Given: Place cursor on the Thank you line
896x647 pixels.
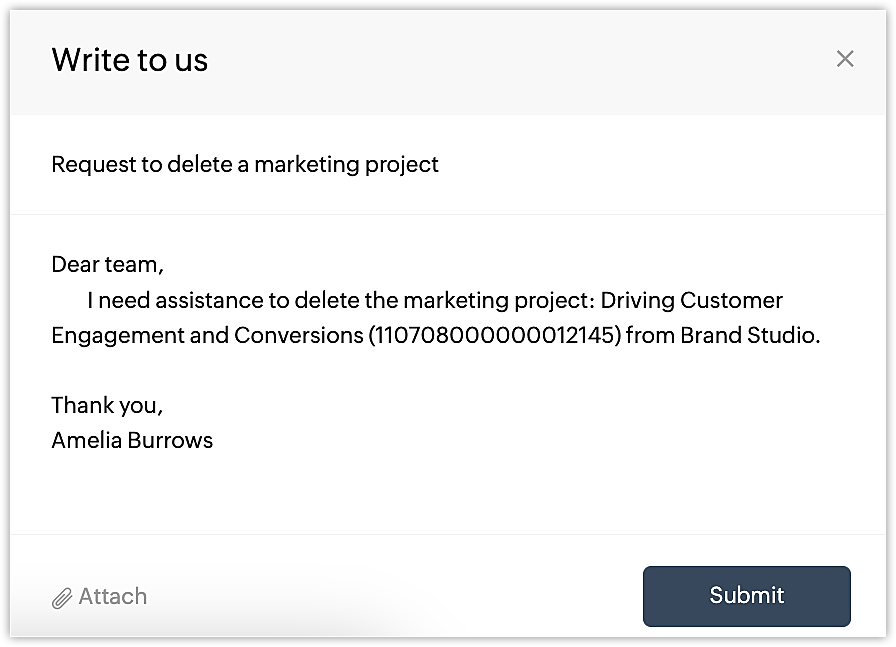Looking at the screenshot, I should (x=107, y=405).
